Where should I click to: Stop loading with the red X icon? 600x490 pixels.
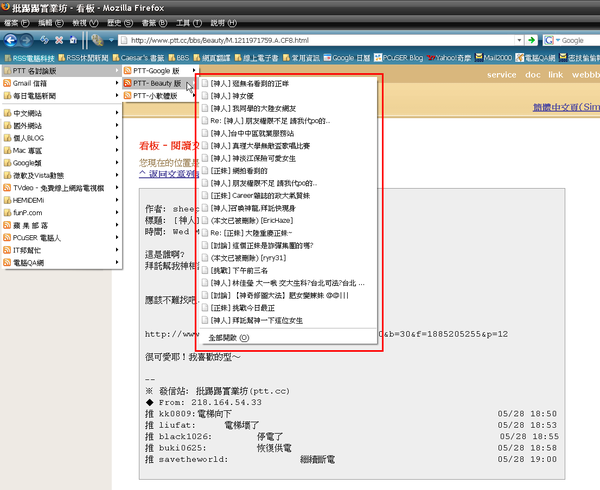(x=59, y=40)
